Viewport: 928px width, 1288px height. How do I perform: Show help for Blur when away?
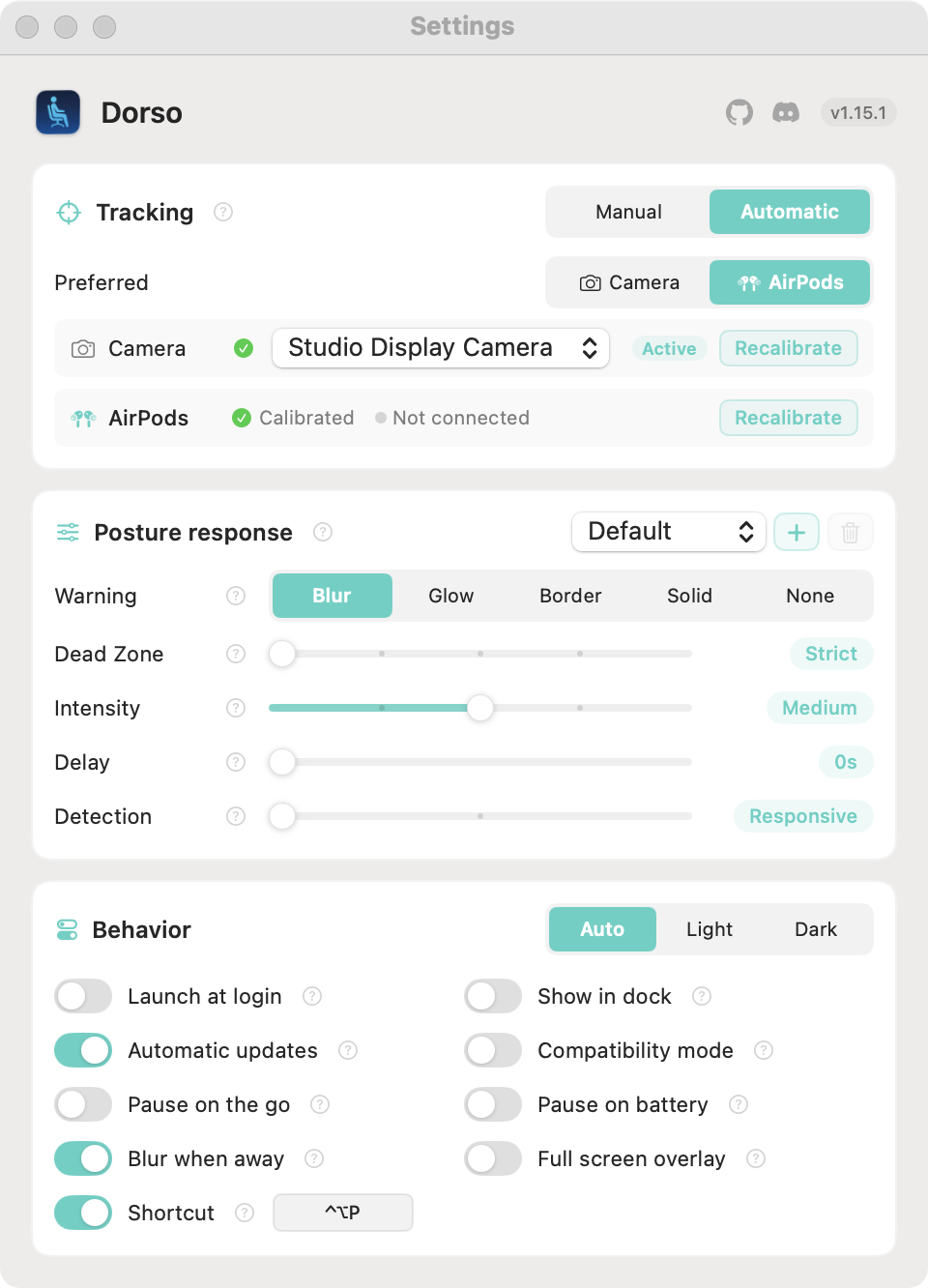tap(314, 1158)
